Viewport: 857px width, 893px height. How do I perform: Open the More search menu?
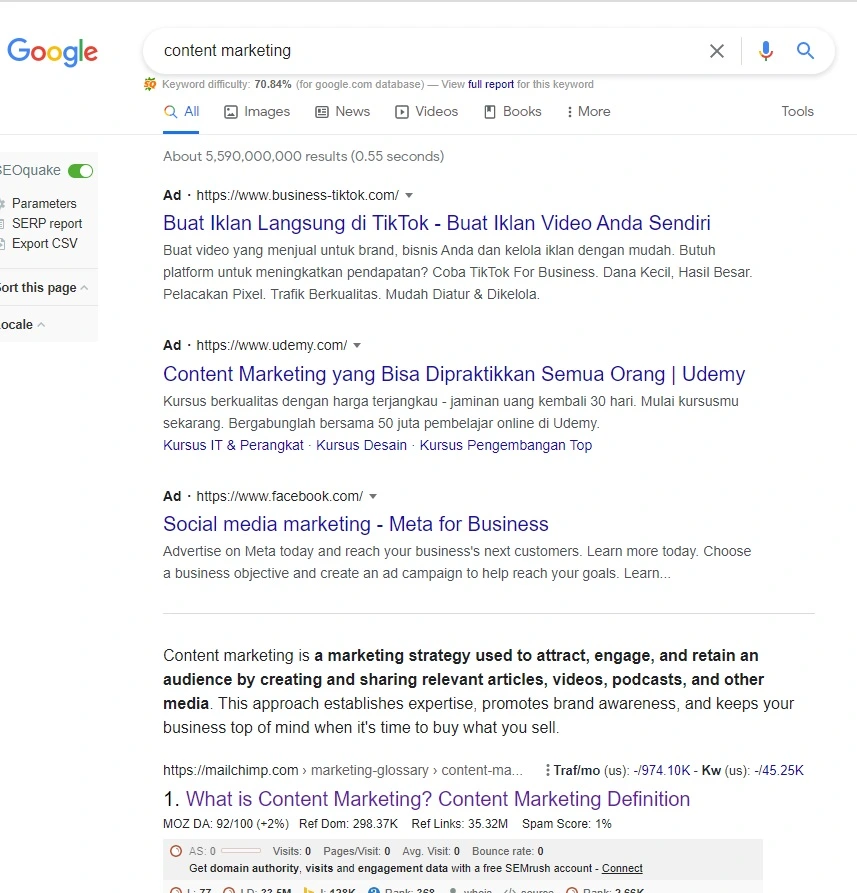coord(589,112)
